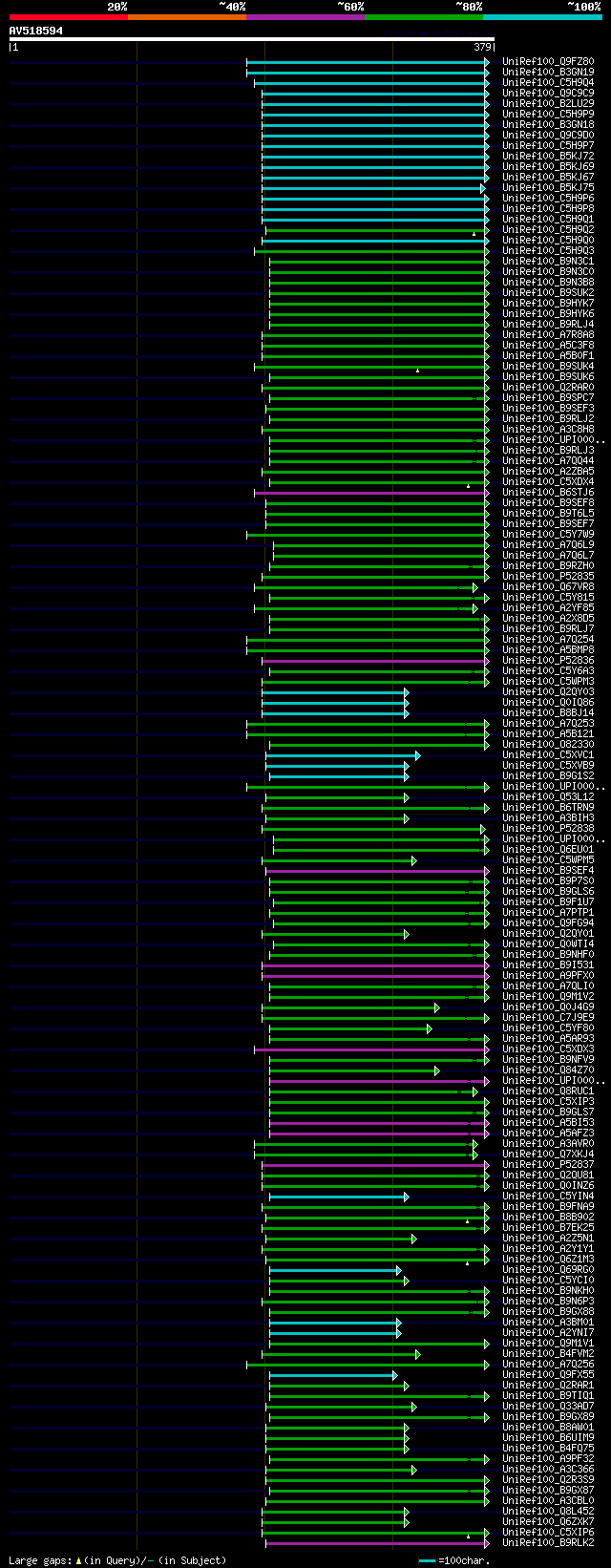This screenshot has width=611, height=1568.
Task: Select the UniRef100_A2YF85 label
Action: click(548, 608)
